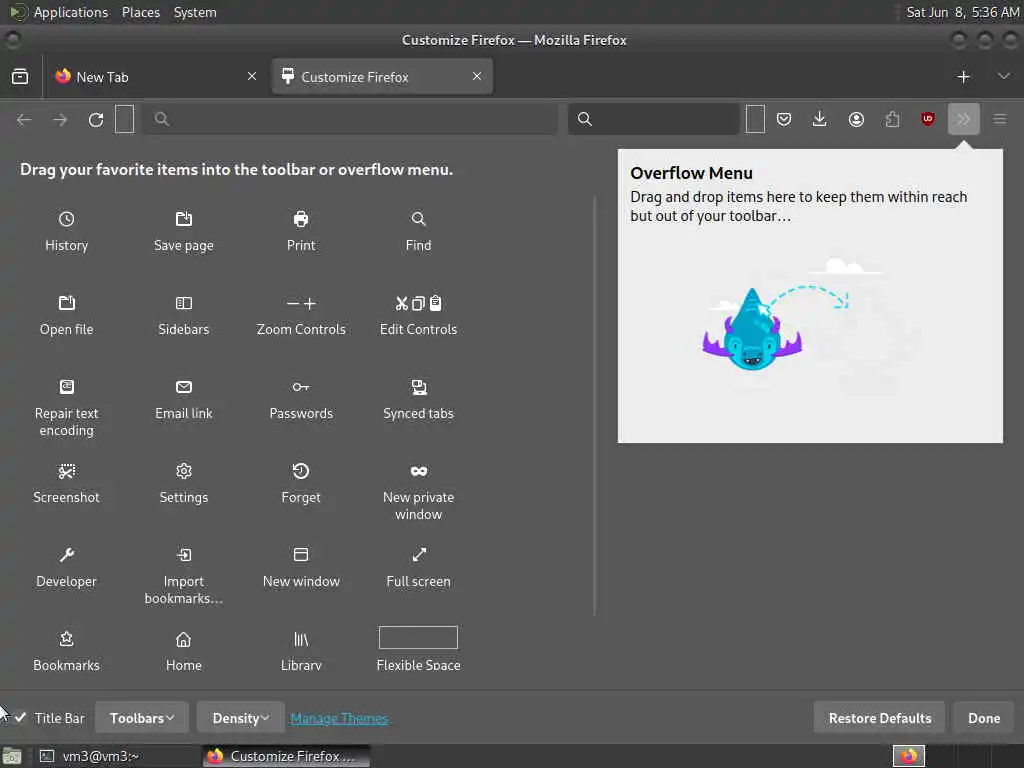Open the Density dropdown
The width and height of the screenshot is (1024, 768).
coord(240,718)
